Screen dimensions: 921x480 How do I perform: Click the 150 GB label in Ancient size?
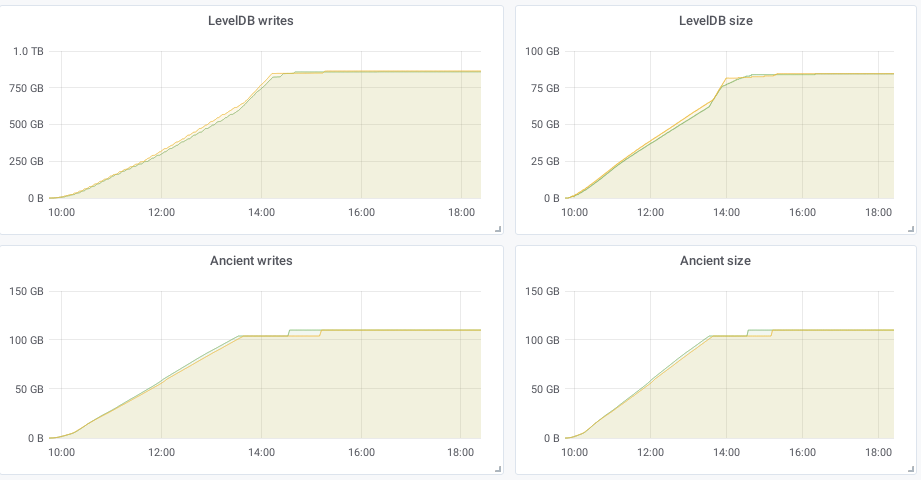tap(542, 291)
